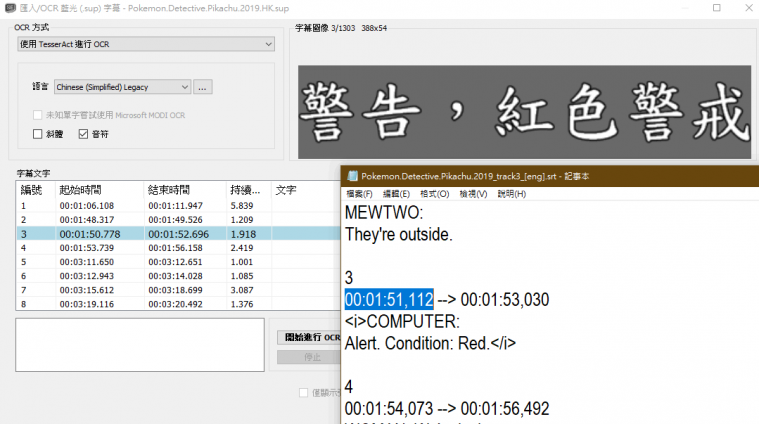Viewport: 759px width, 424px height.
Task: Uncheck the music symbol (音符) checkbox
Action: (83, 134)
